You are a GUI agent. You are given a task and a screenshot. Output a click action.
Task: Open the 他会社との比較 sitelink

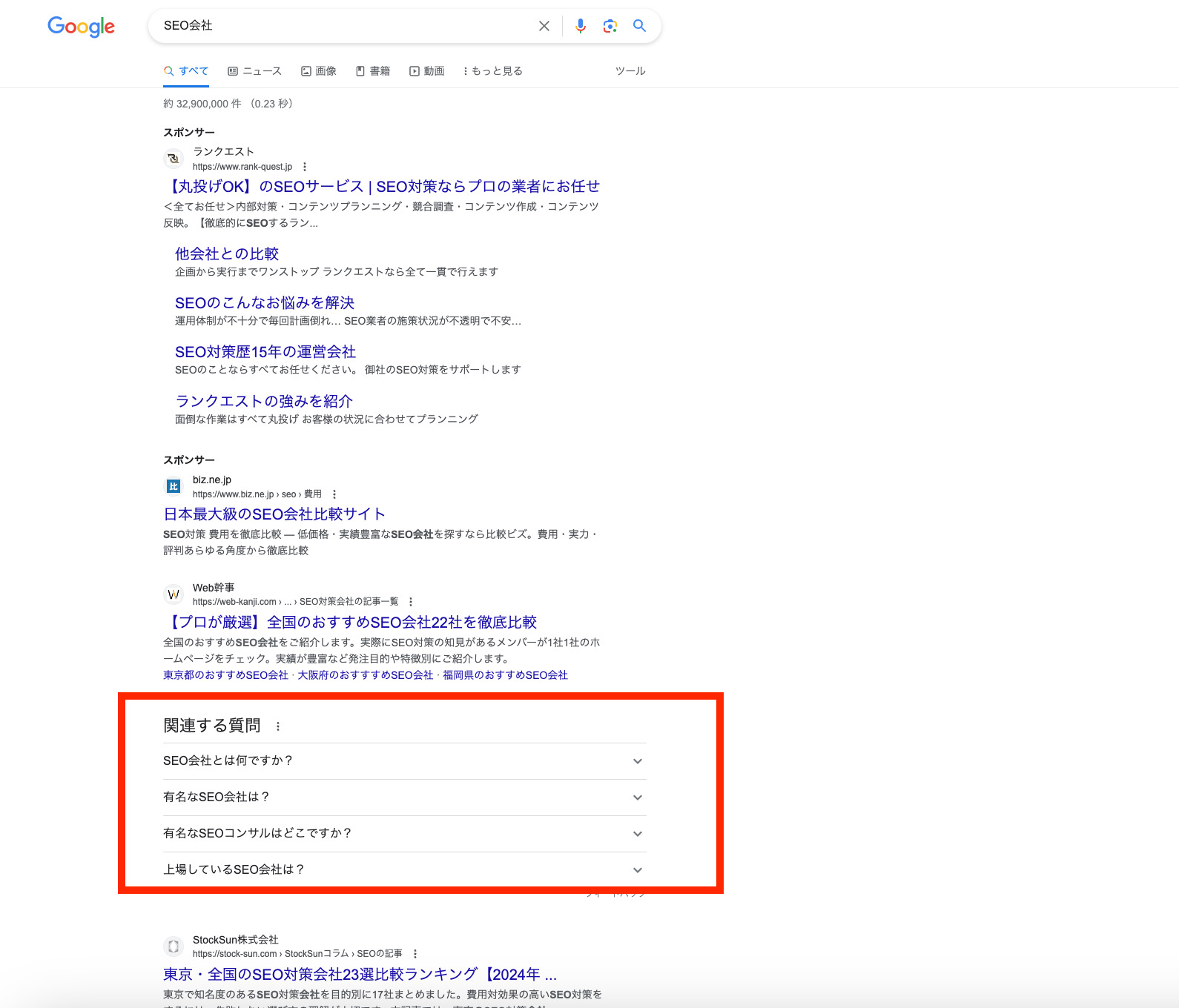click(x=227, y=253)
